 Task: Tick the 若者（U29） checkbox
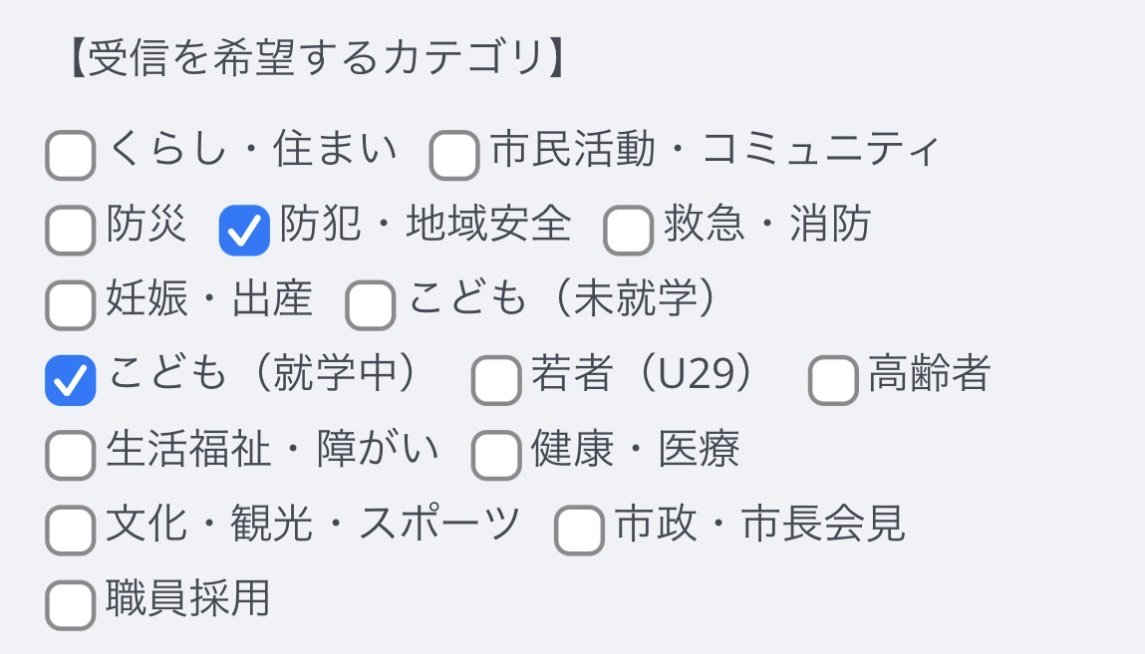[496, 381]
